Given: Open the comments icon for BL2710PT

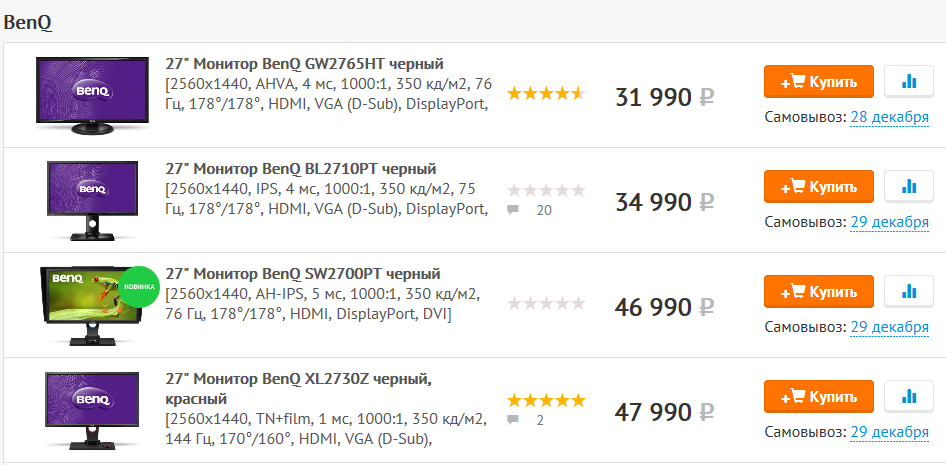Looking at the screenshot, I should click(513, 210).
